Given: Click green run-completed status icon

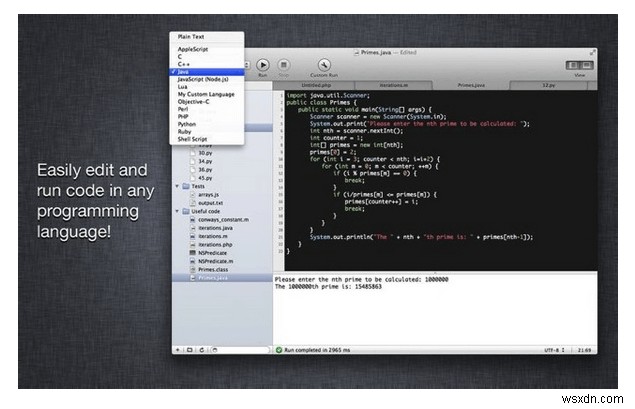Looking at the screenshot, I should pyautogui.click(x=279, y=350).
